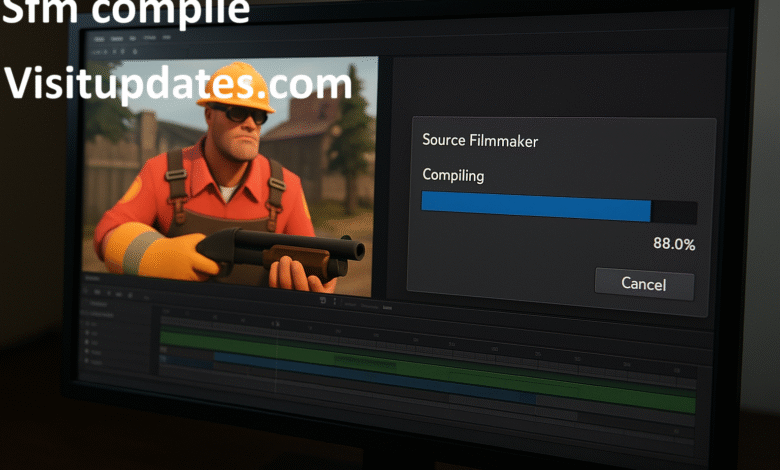Click the right icon in the timeline's top-center icon pair
Viewport: 780px width, 470px height.
coord(336,299)
